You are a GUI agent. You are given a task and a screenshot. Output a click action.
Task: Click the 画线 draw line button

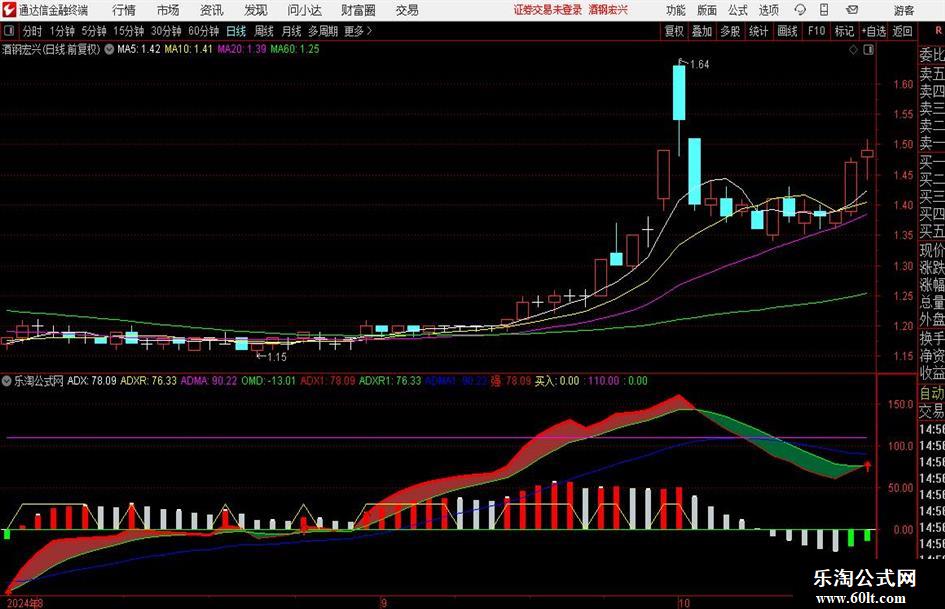[x=787, y=31]
